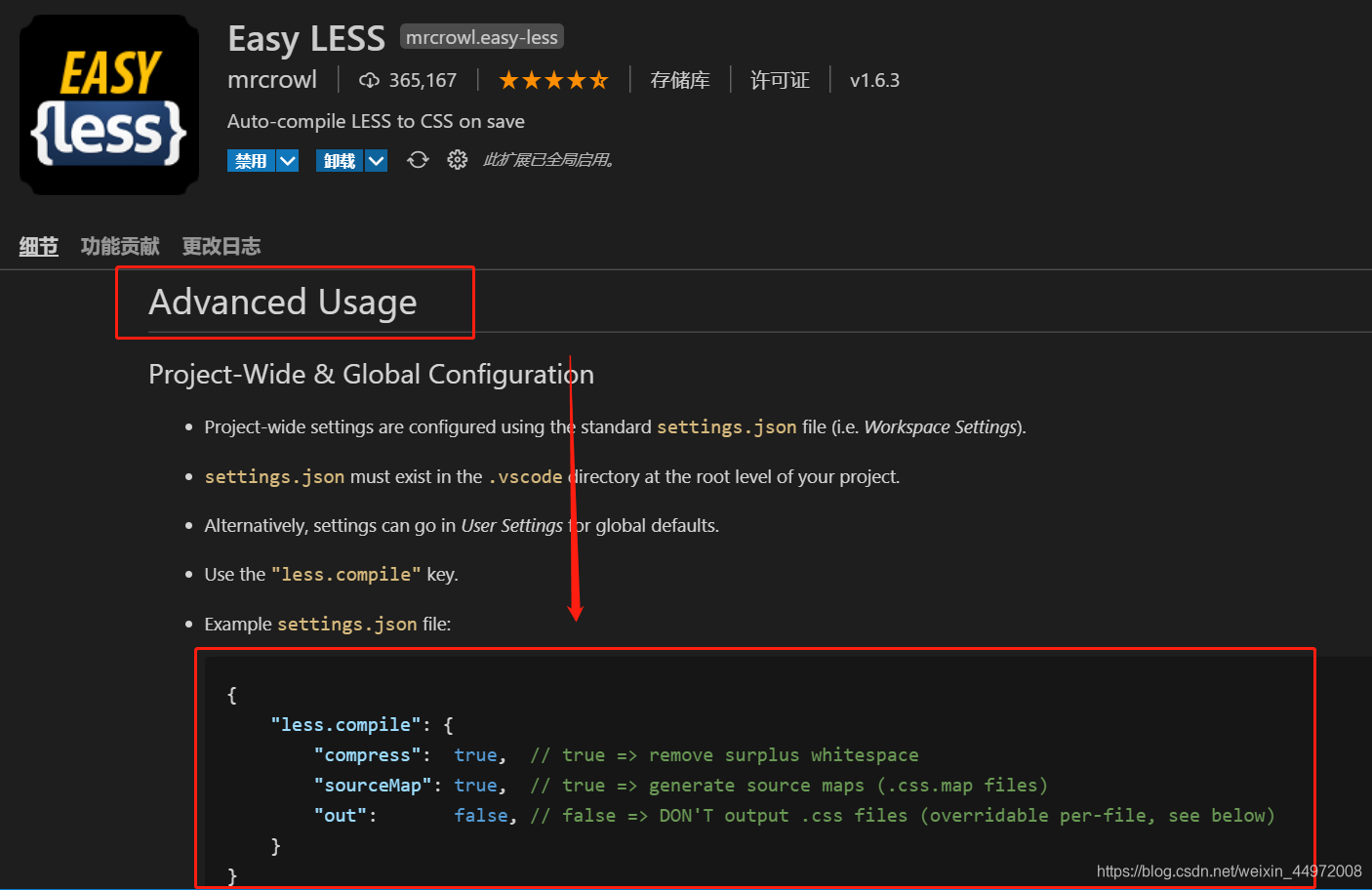Click the Advanced Usage heading

[283, 302]
